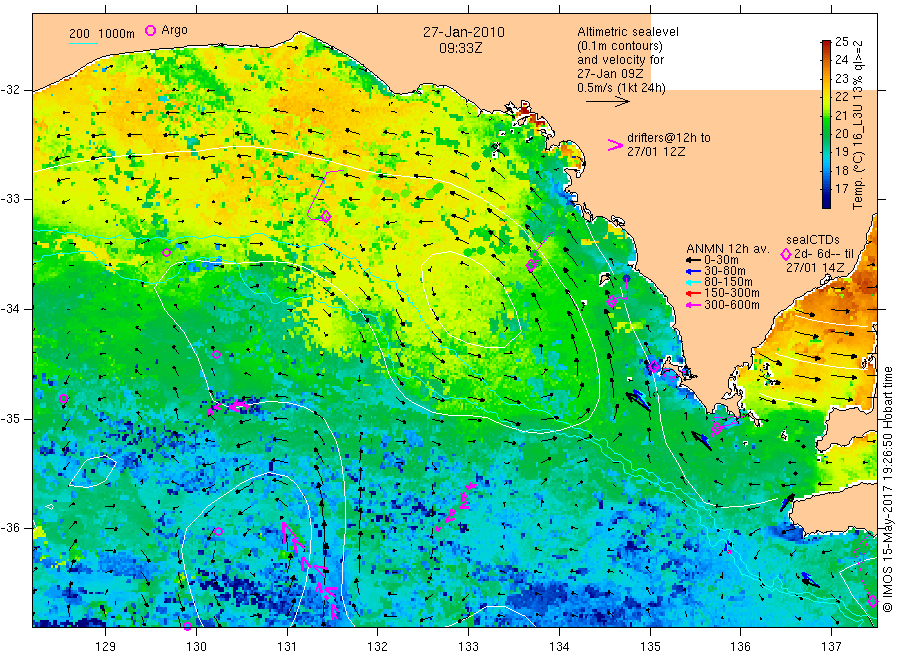Click the 17 label on the temperature scale
Image resolution: width=900 pixels, height=660 pixels.
841,188
